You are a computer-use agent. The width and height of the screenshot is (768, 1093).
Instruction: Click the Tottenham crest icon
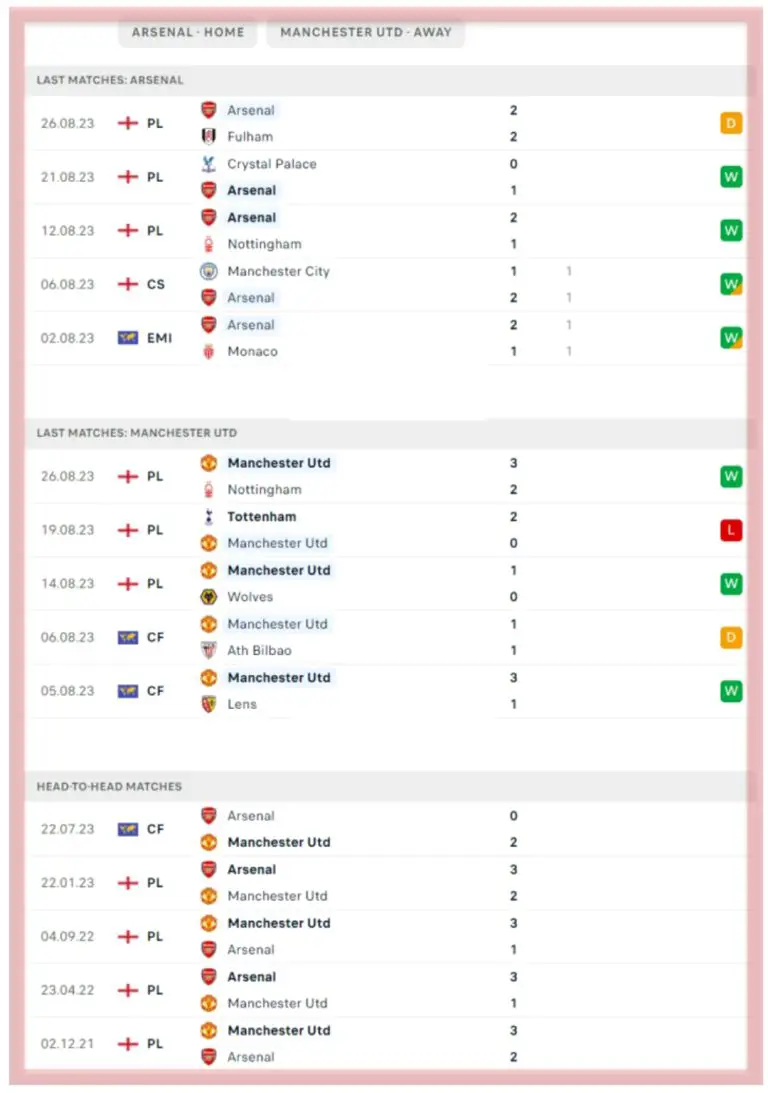pos(208,517)
